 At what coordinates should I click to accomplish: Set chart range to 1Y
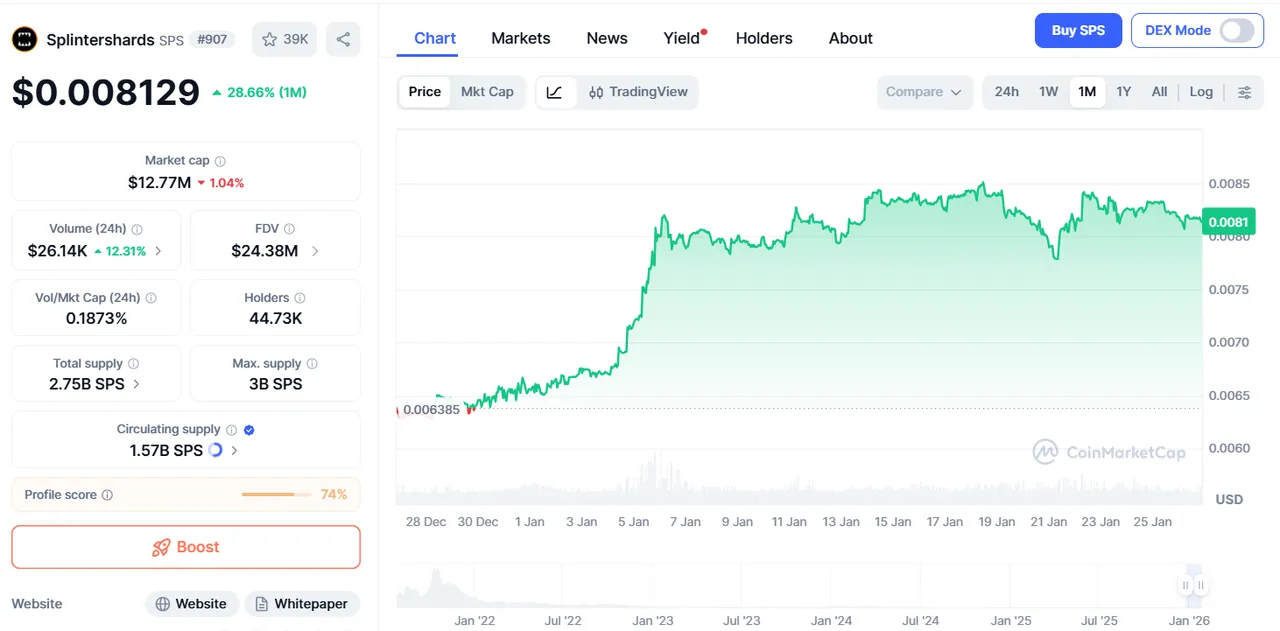tap(1124, 92)
